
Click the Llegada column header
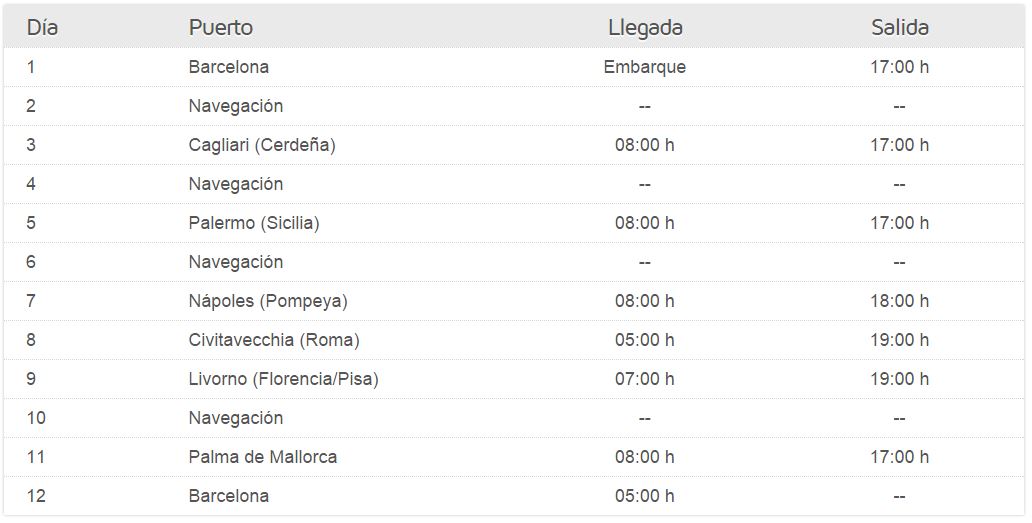645,28
